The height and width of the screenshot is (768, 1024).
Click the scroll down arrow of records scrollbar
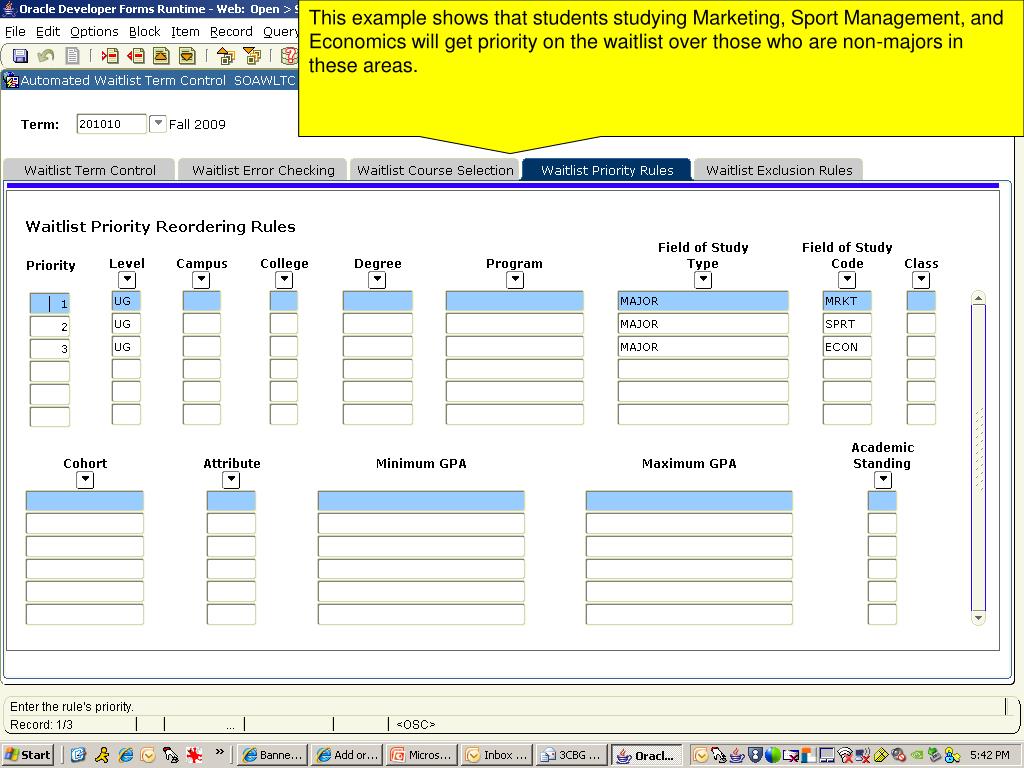[978, 618]
